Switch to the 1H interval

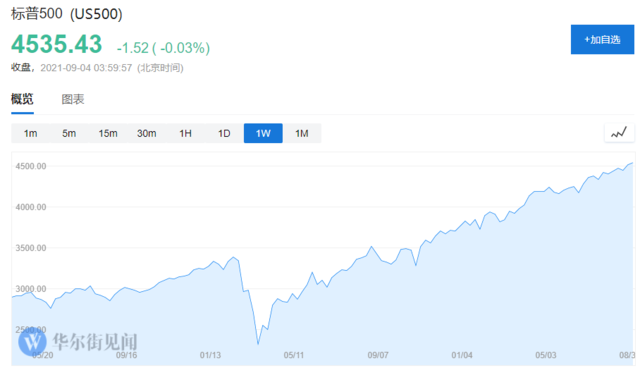[x=185, y=133]
